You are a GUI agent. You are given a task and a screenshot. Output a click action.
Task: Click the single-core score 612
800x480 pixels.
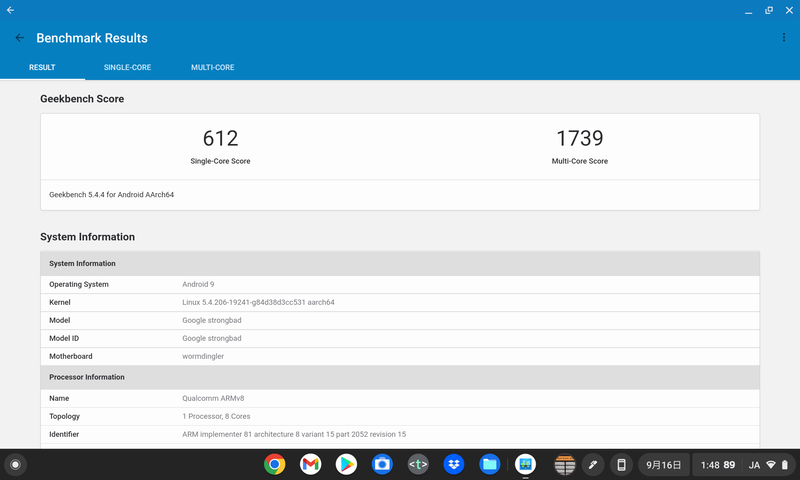pos(220,138)
